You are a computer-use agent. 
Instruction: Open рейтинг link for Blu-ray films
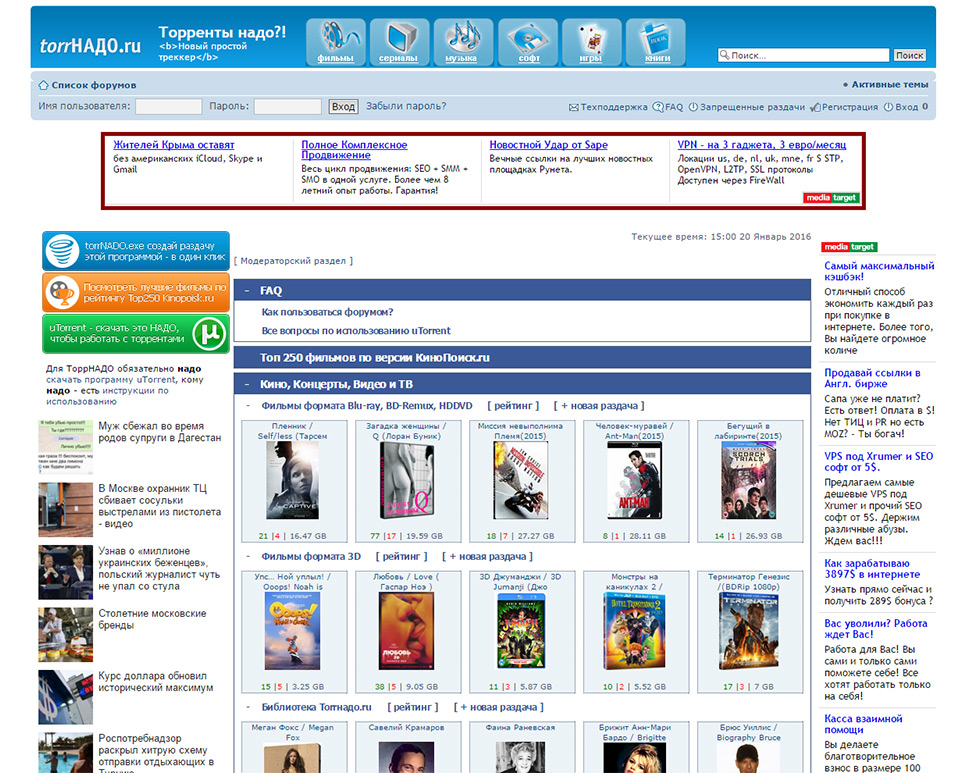[x=513, y=406]
